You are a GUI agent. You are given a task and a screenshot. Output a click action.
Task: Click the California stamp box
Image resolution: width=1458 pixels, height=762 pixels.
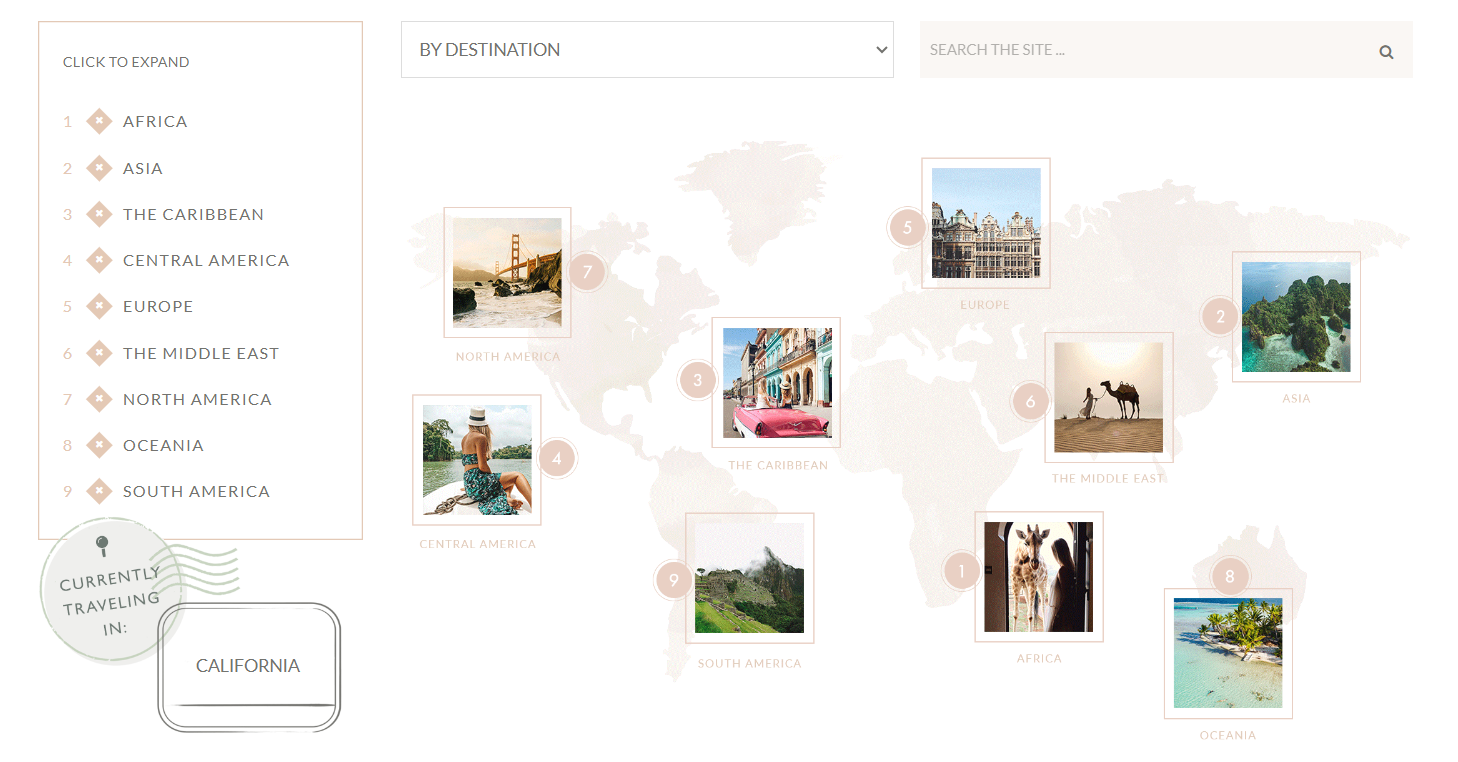249,666
